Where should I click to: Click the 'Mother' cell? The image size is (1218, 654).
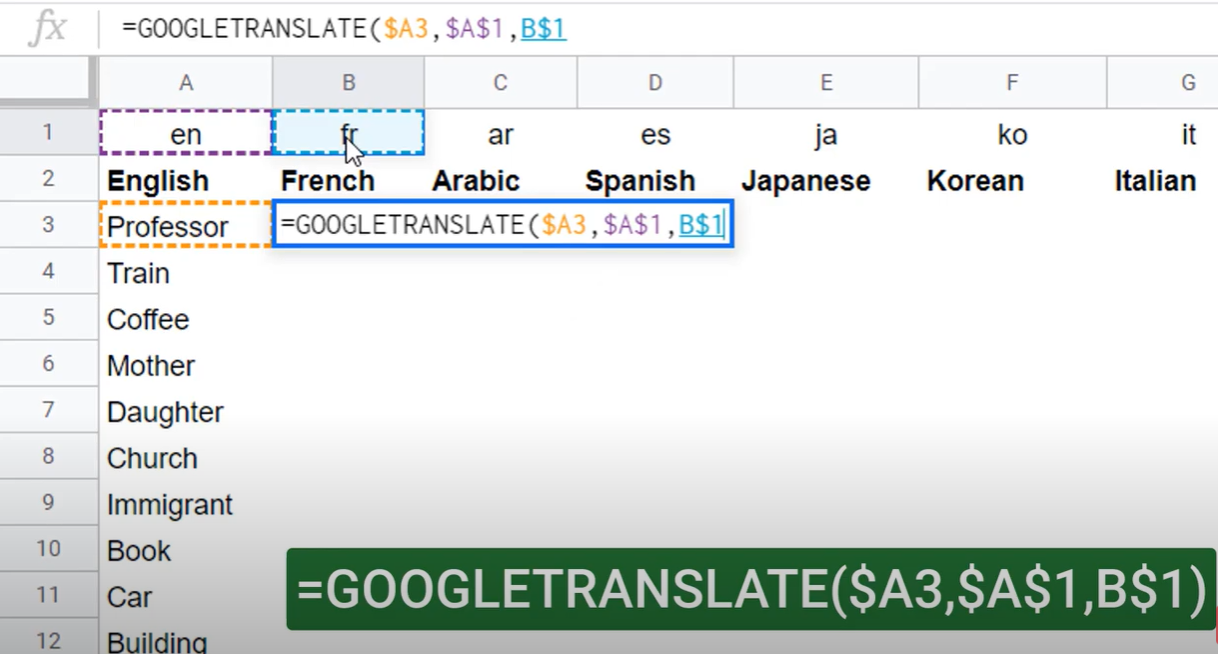(186, 365)
